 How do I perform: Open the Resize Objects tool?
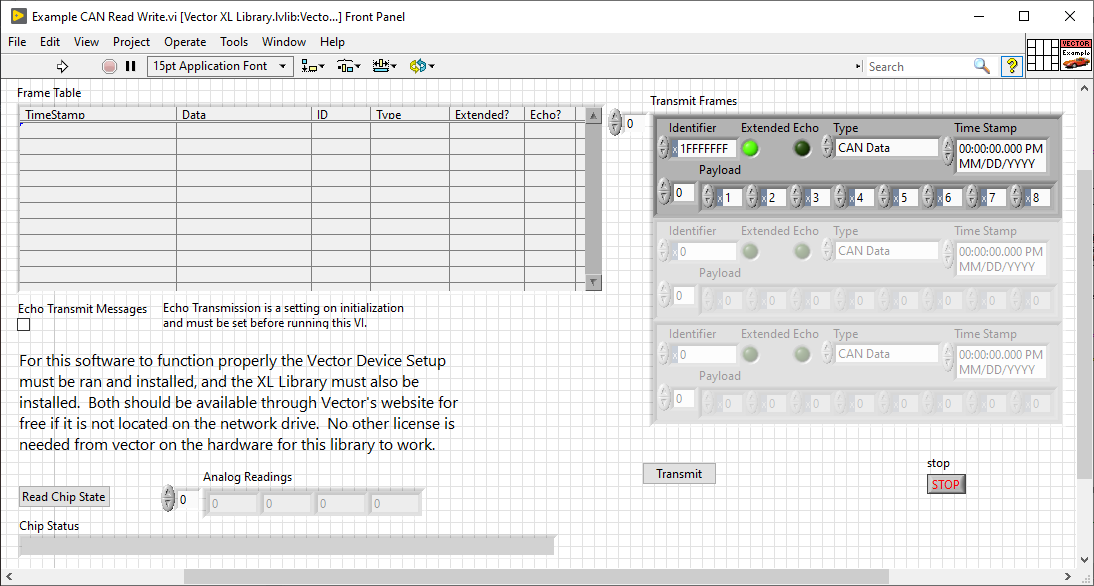click(x=384, y=66)
